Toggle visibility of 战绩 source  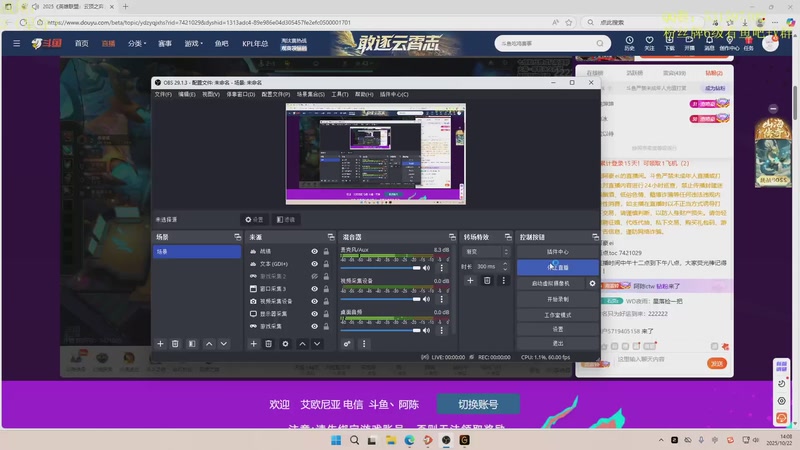tap(314, 252)
